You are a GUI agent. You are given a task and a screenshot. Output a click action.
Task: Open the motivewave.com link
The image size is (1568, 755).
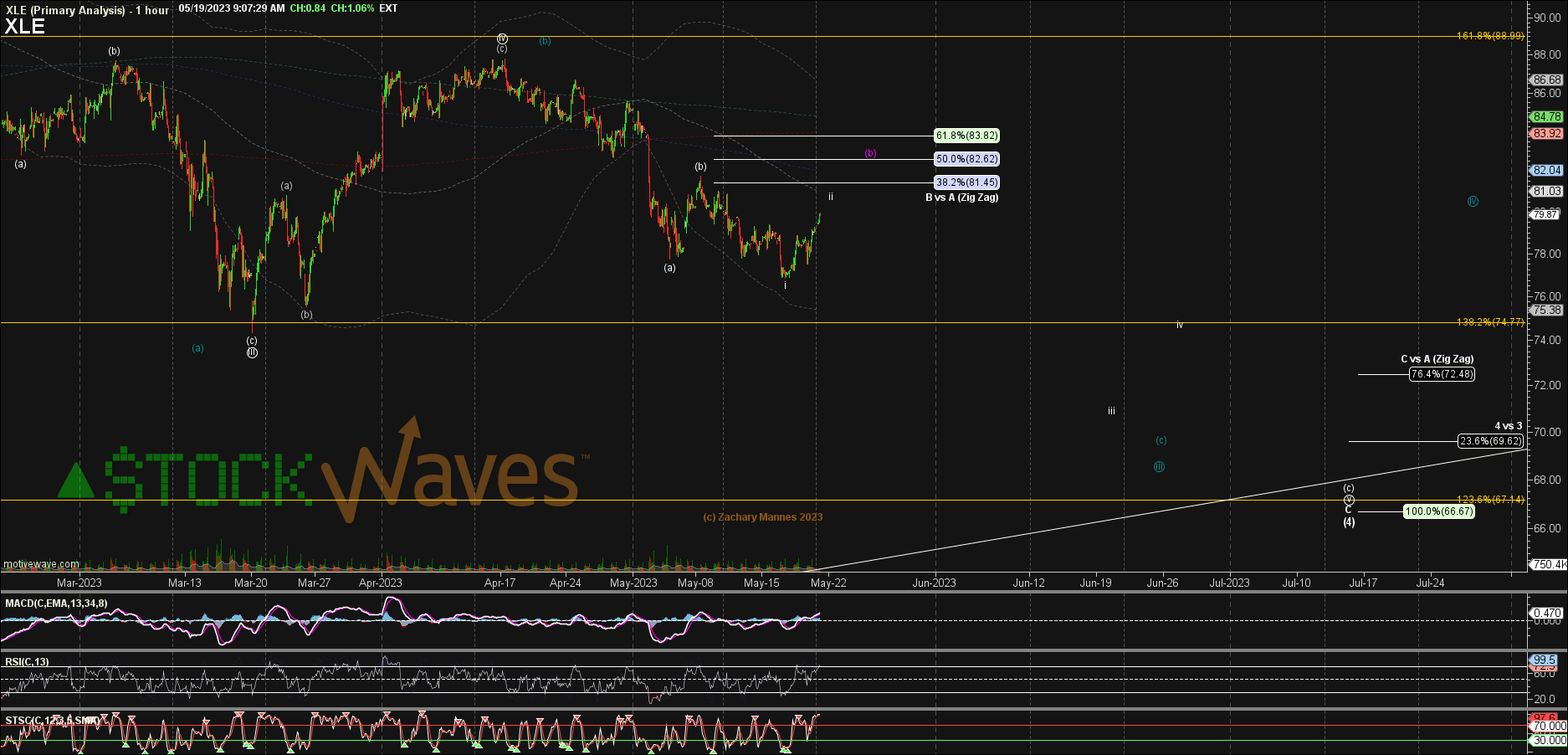[x=41, y=564]
